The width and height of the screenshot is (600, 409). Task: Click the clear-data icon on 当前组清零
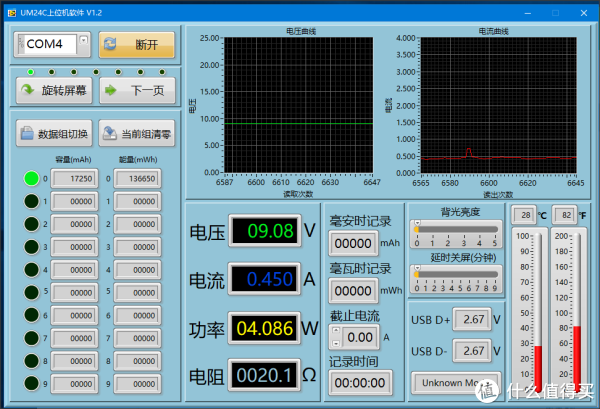click(x=110, y=133)
